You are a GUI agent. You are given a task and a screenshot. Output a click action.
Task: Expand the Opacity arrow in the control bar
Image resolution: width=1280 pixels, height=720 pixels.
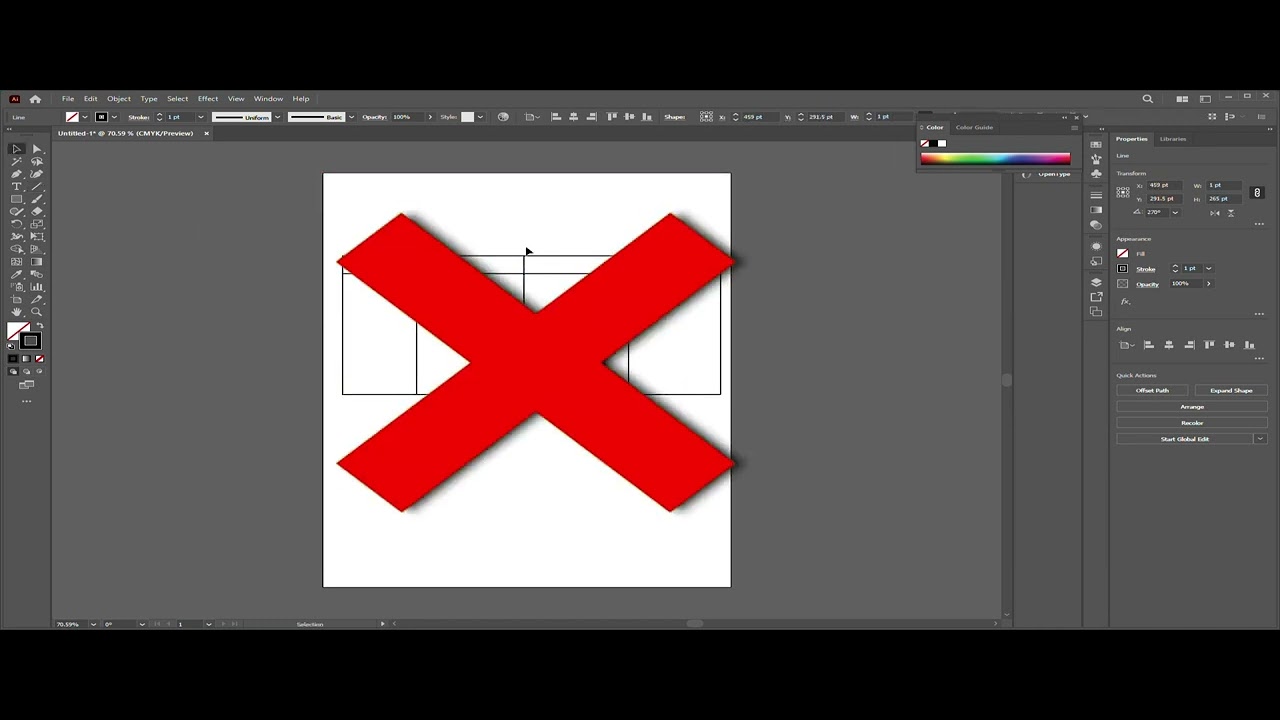(430, 117)
